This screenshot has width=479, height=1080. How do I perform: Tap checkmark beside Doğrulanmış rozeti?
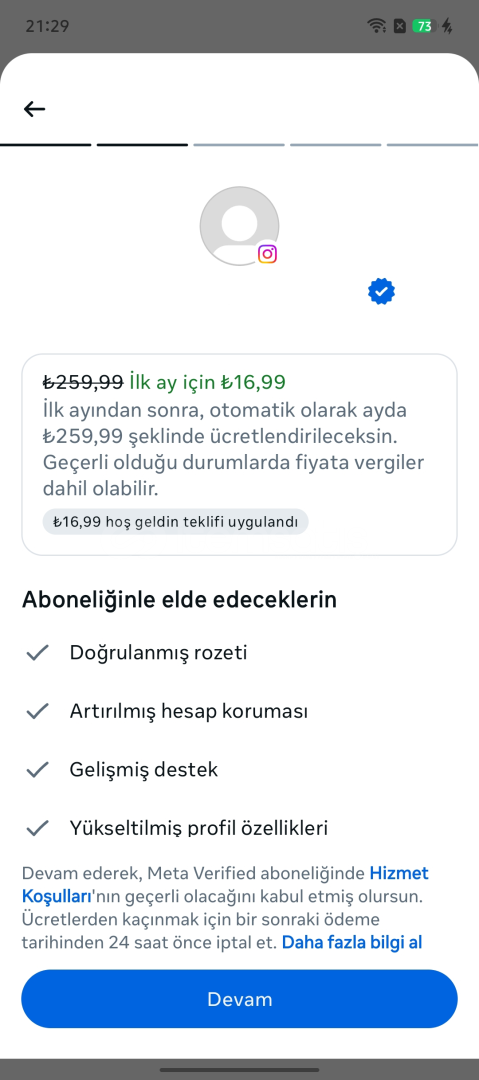tap(37, 652)
